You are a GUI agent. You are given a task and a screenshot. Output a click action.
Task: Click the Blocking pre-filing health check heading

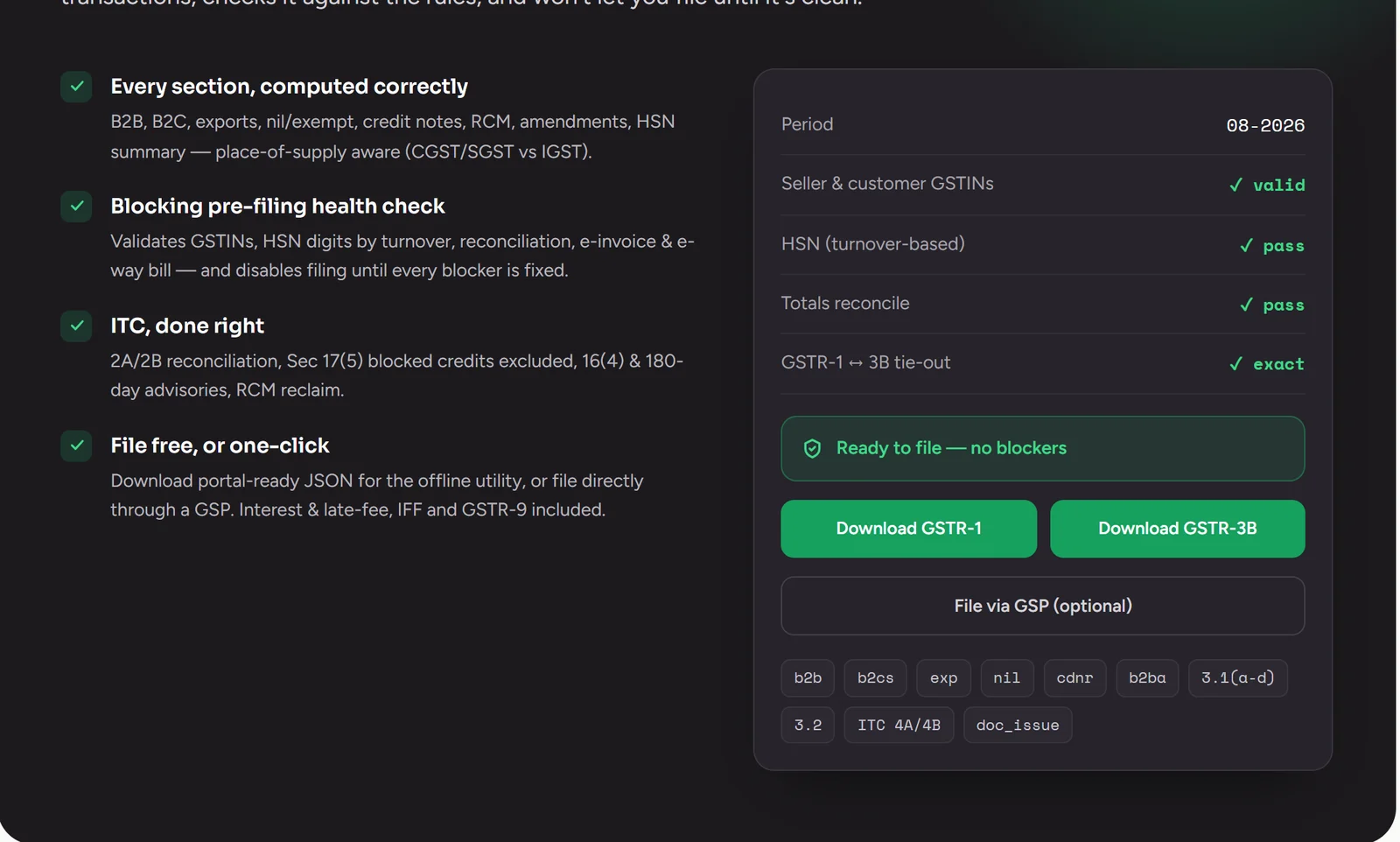tap(277, 207)
